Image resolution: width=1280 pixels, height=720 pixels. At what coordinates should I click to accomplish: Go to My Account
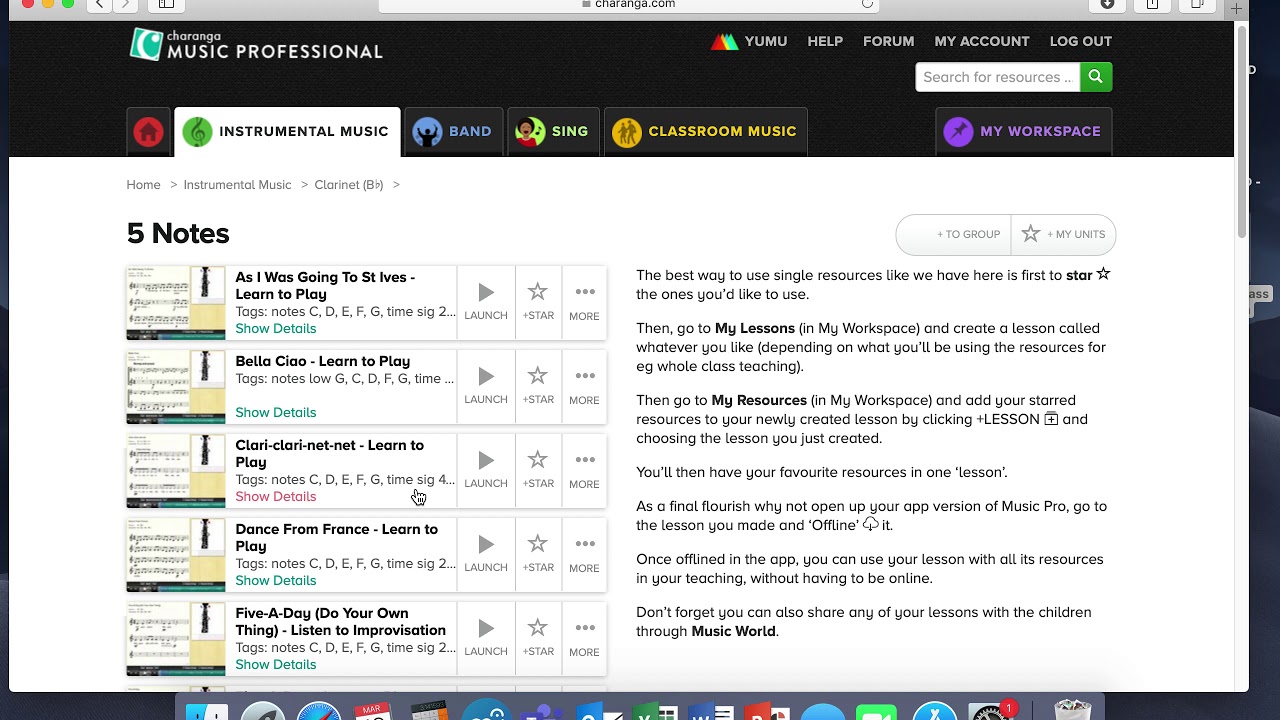point(981,41)
